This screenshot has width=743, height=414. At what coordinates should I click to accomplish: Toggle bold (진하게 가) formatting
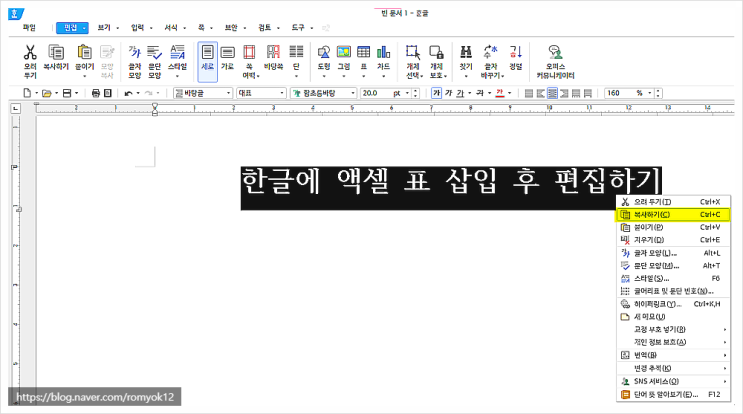tap(436, 93)
